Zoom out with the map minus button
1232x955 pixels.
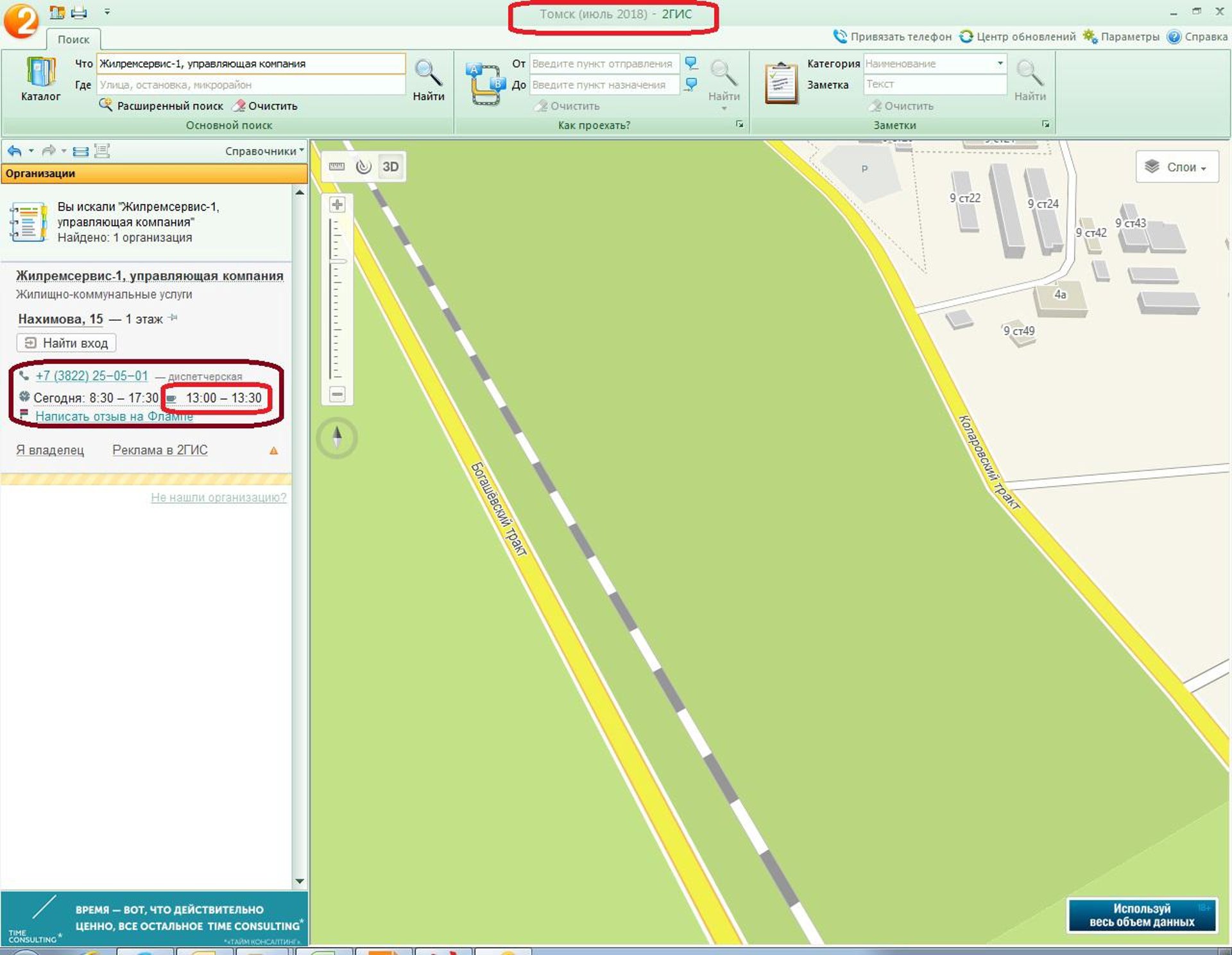point(338,393)
